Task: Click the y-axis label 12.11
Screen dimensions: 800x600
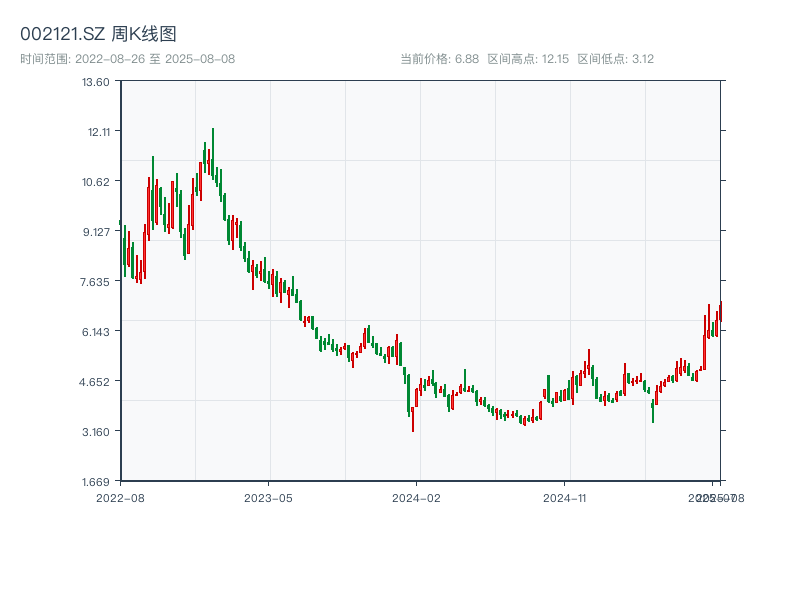Action: 98,132
